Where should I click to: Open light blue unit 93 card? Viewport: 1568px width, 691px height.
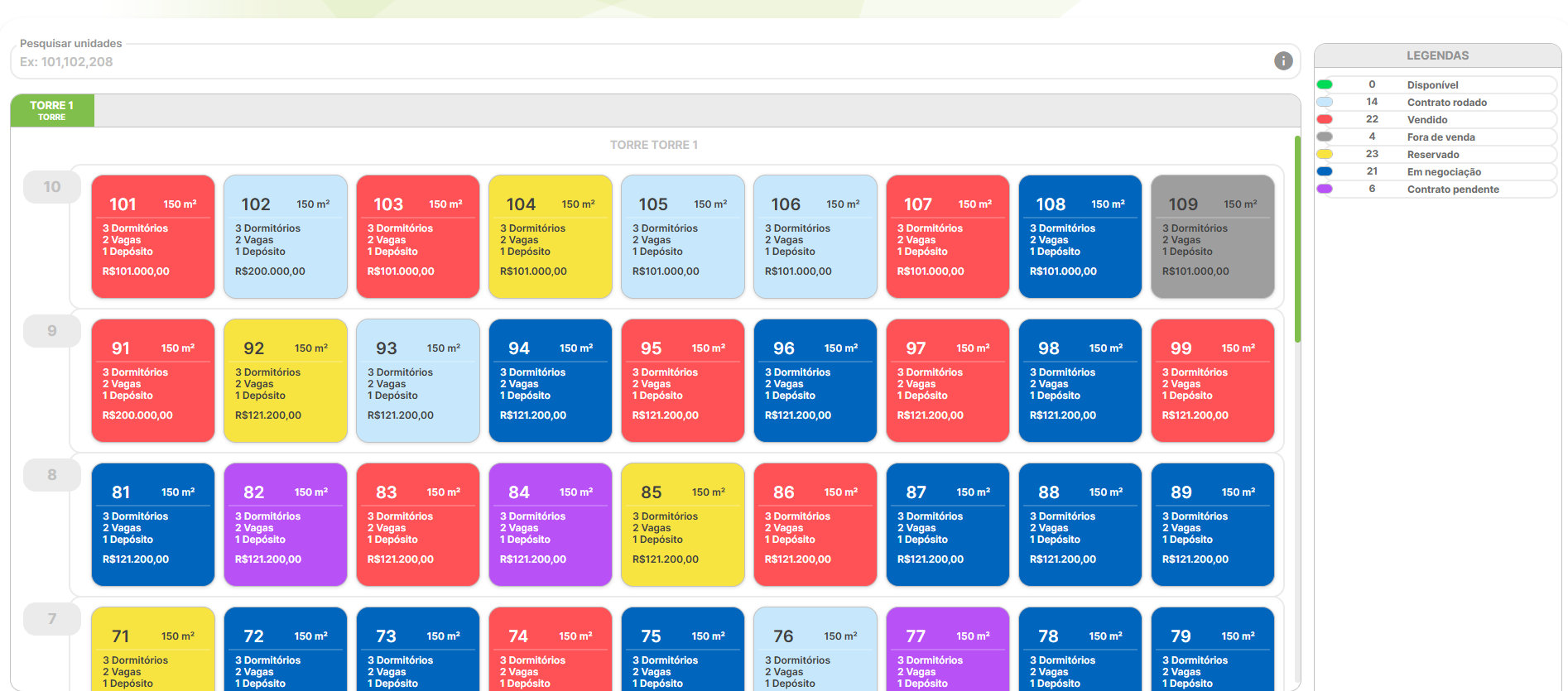point(418,381)
